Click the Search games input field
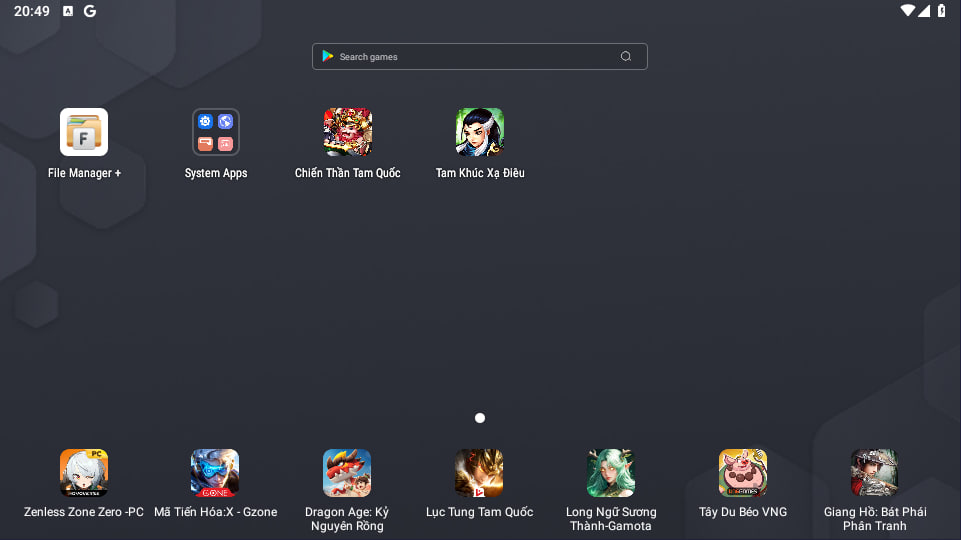The image size is (961, 540). [470, 57]
